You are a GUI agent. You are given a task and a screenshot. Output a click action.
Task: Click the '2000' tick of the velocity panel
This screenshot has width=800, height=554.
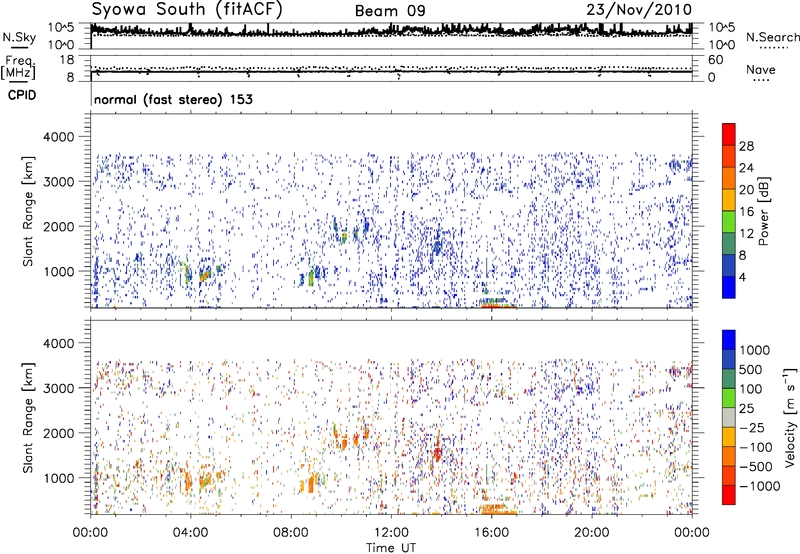(61, 433)
